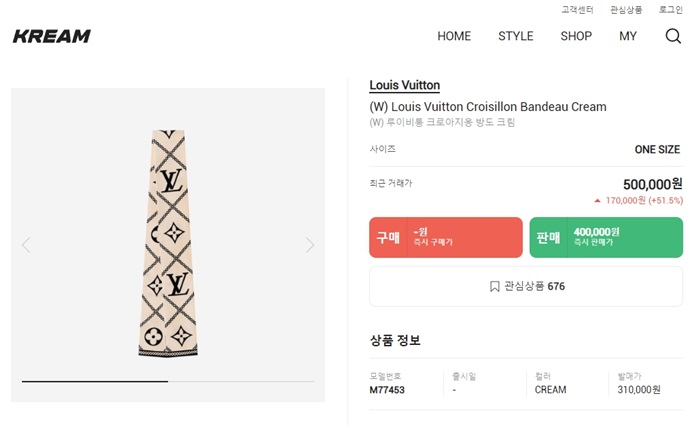Open the HOME menu
Viewport: 700px width, 425px height.
454,36
